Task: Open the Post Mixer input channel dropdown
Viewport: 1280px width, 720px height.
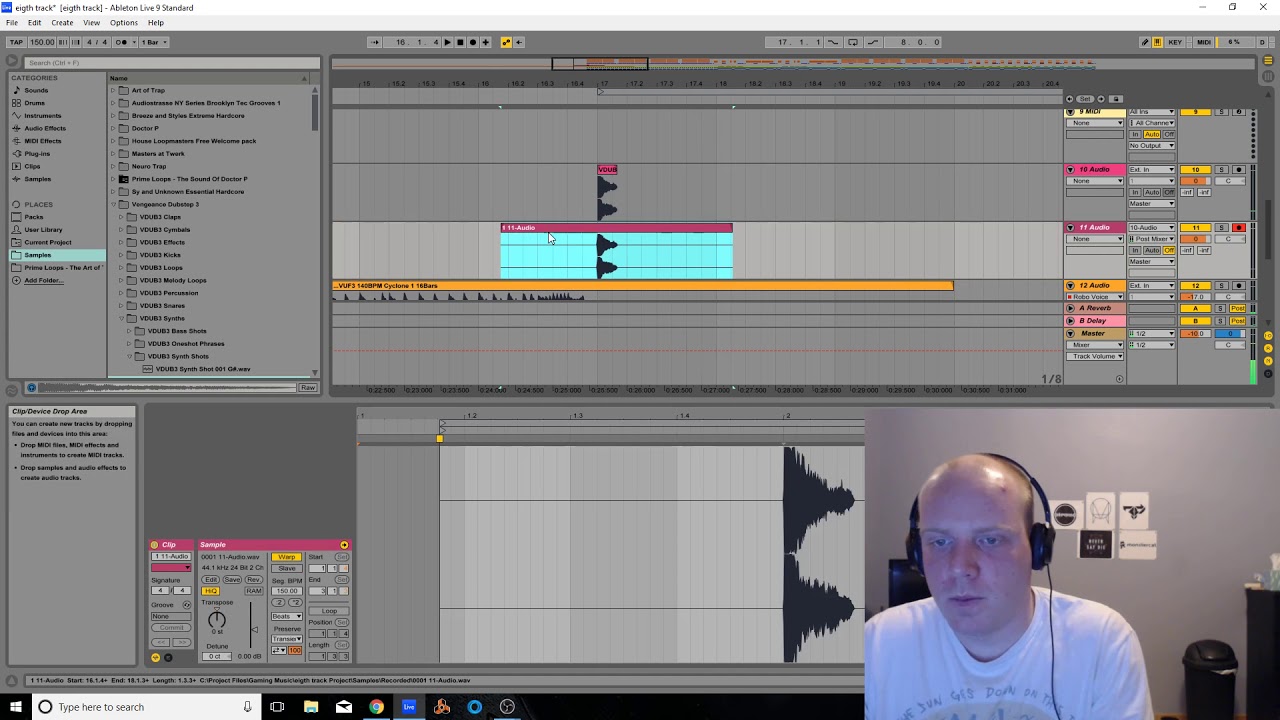Action: point(1152,239)
